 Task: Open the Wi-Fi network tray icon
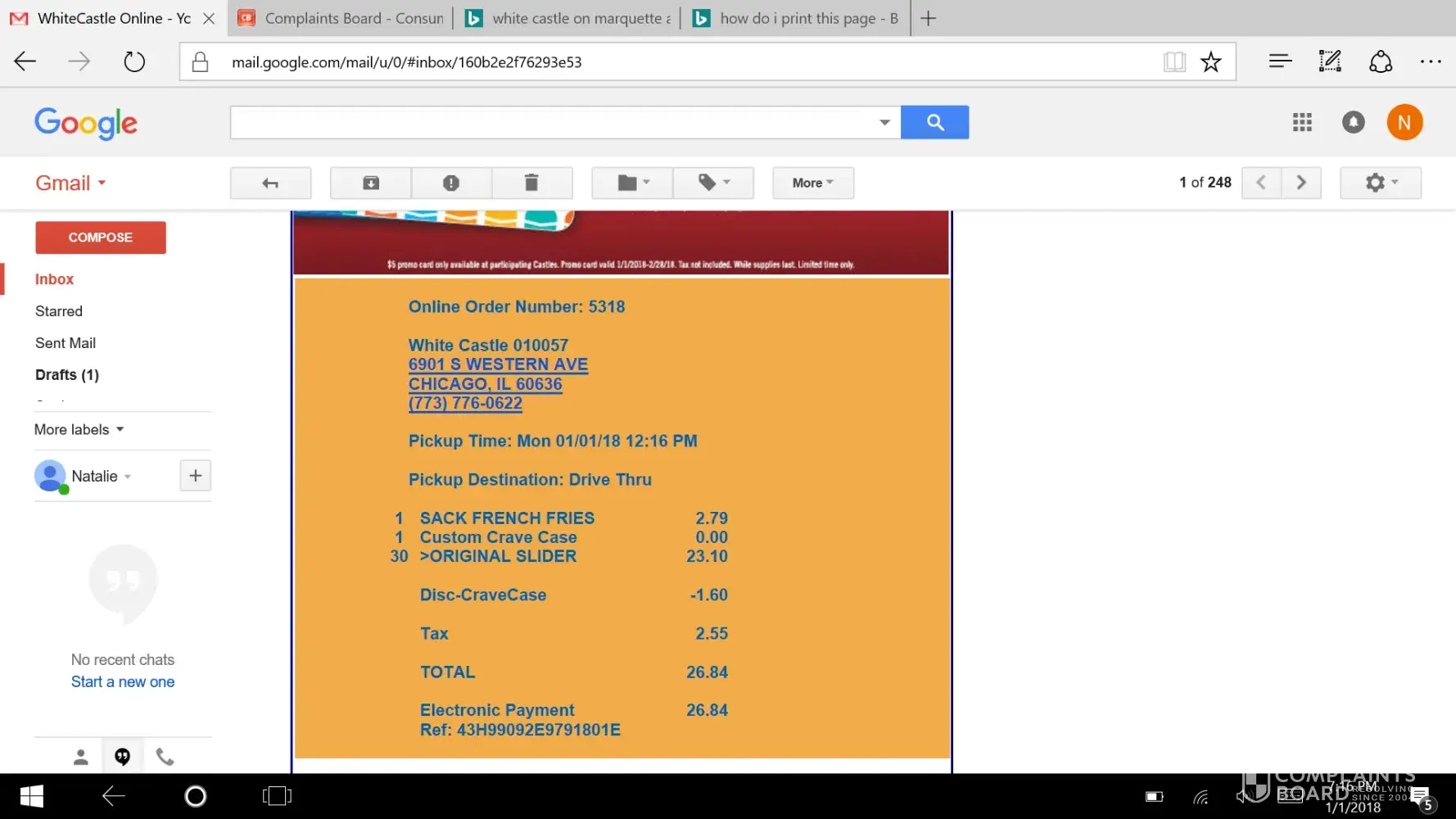(x=1201, y=796)
